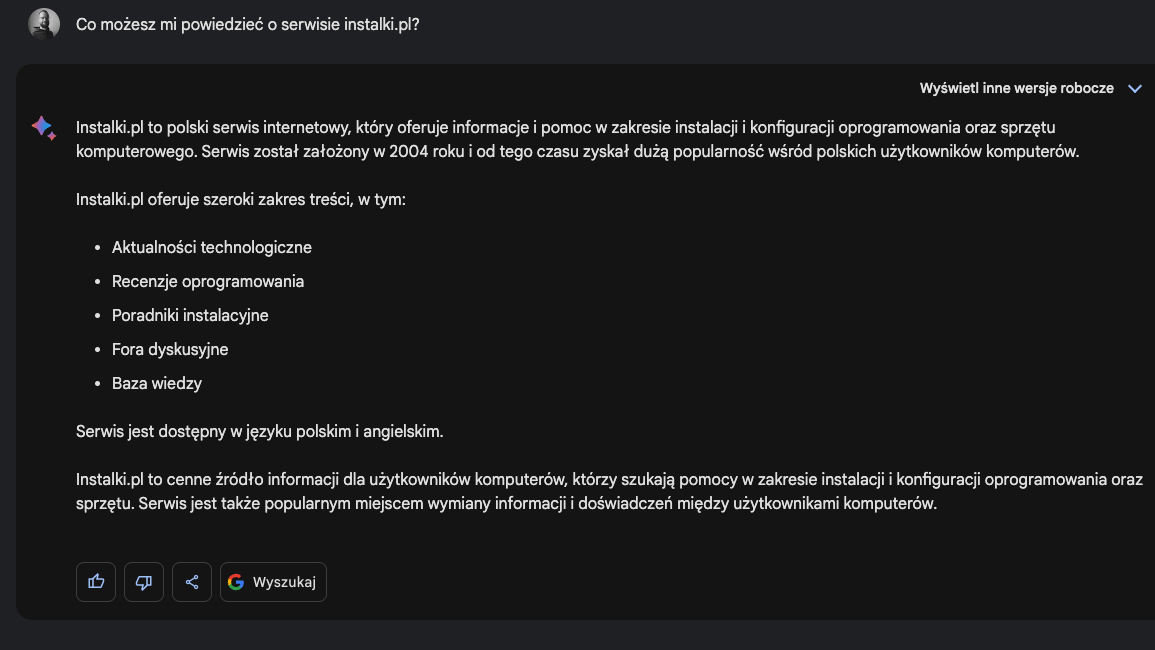
Task: Click the "Baza wiedzy" list item
Action: pos(157,383)
